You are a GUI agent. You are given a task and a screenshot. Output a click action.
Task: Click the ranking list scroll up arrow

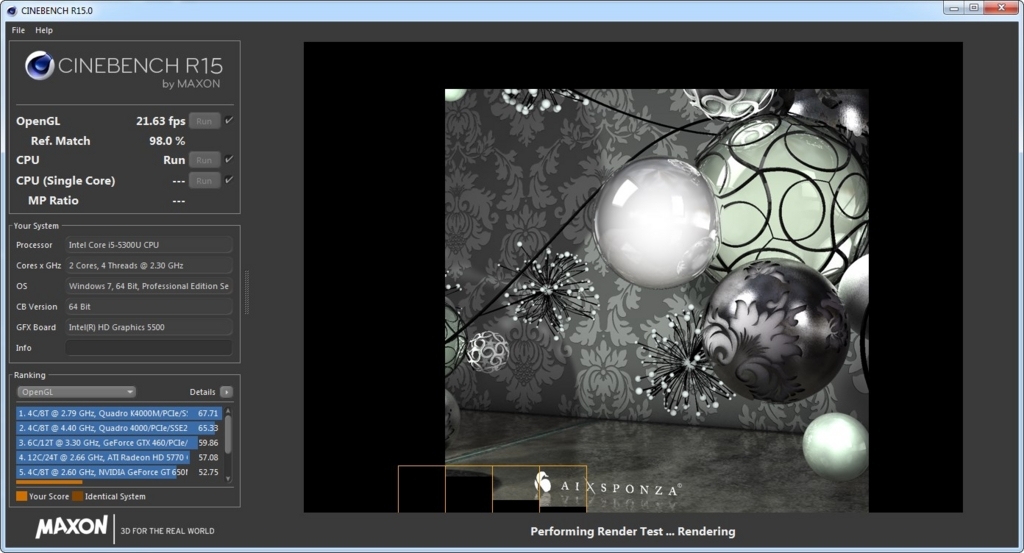[x=228, y=411]
